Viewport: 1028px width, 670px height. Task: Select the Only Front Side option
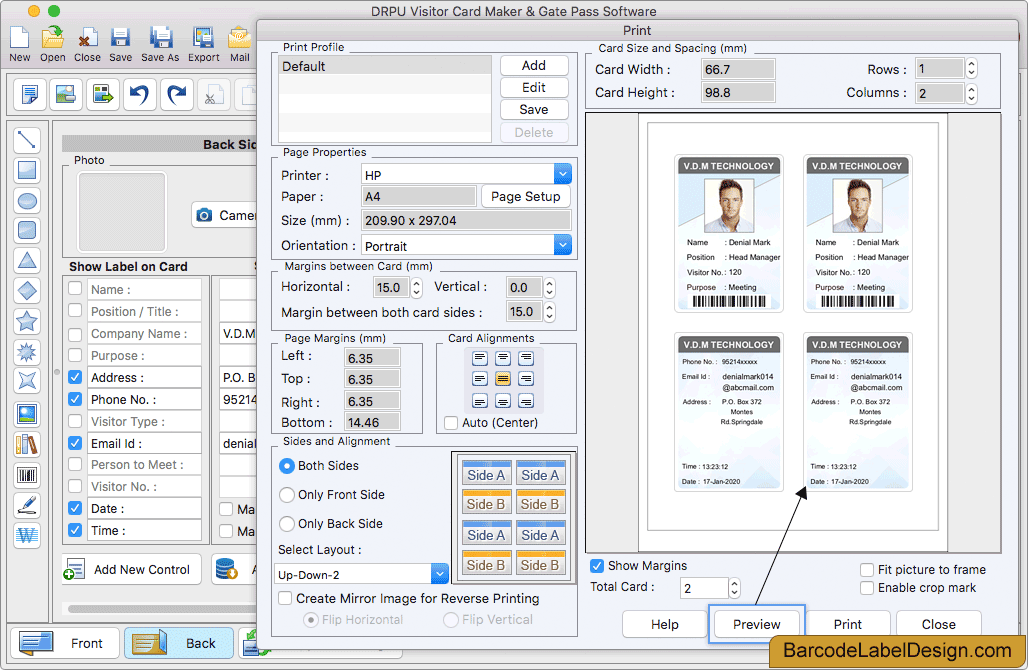(x=287, y=495)
